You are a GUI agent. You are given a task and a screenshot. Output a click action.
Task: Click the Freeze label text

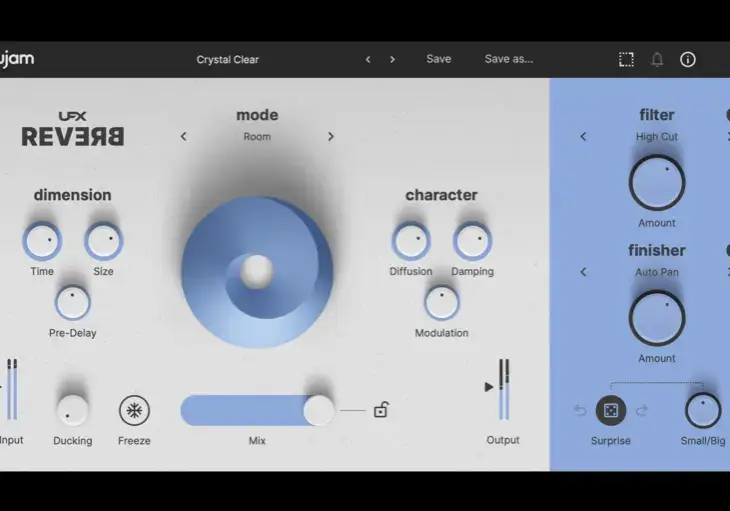click(134, 441)
